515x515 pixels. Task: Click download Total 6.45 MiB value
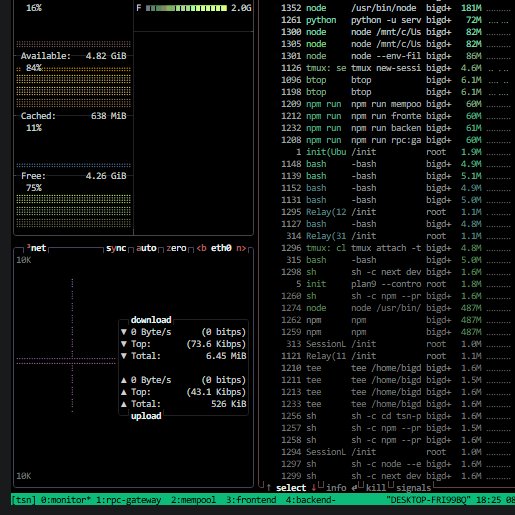(226, 356)
